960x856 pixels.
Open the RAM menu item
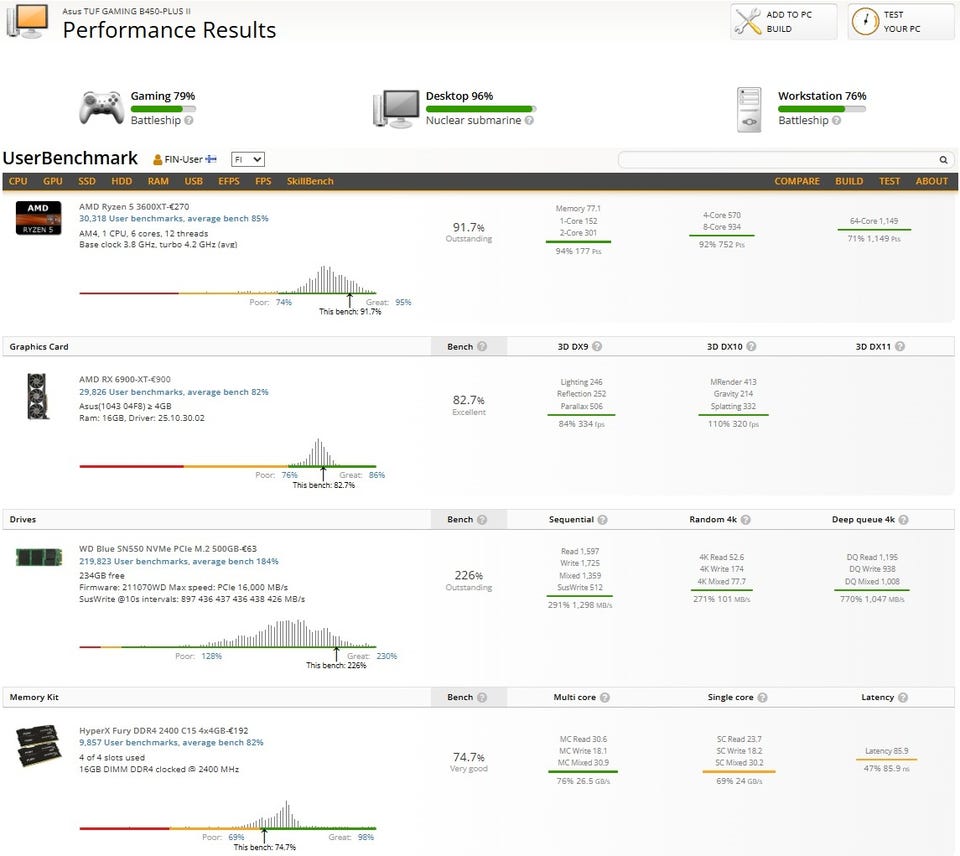pyautogui.click(x=158, y=181)
